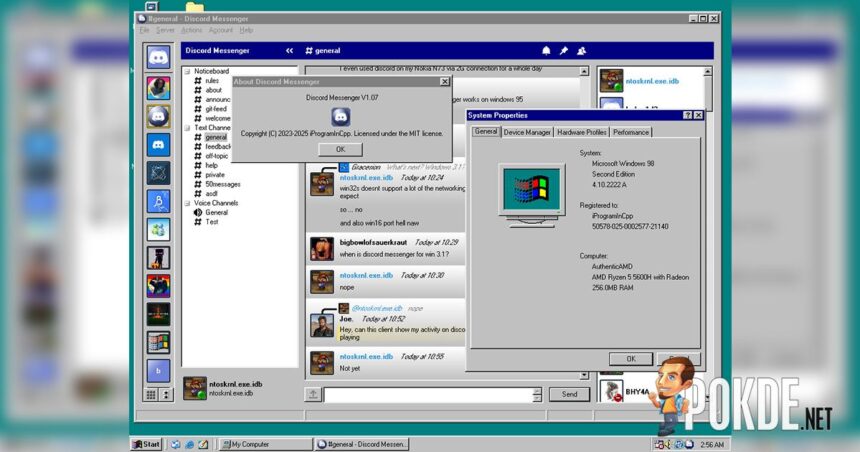The height and width of the screenshot is (452, 860).
Task: Click the System Properties help question button
Action: (x=687, y=115)
